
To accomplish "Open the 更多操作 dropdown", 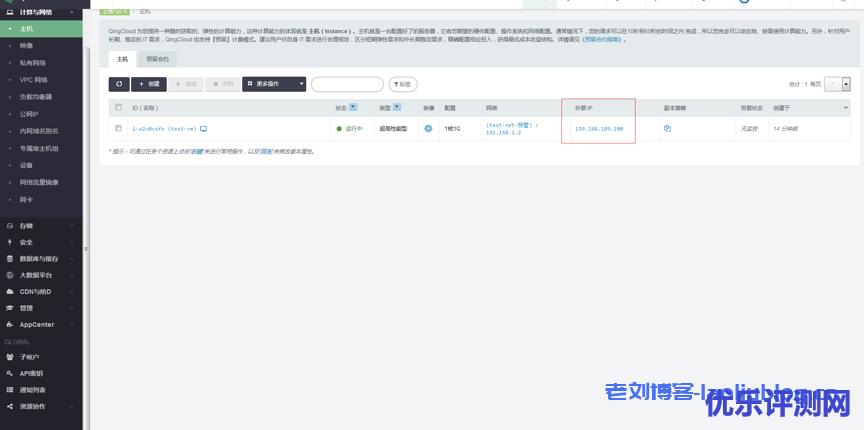I will point(274,84).
